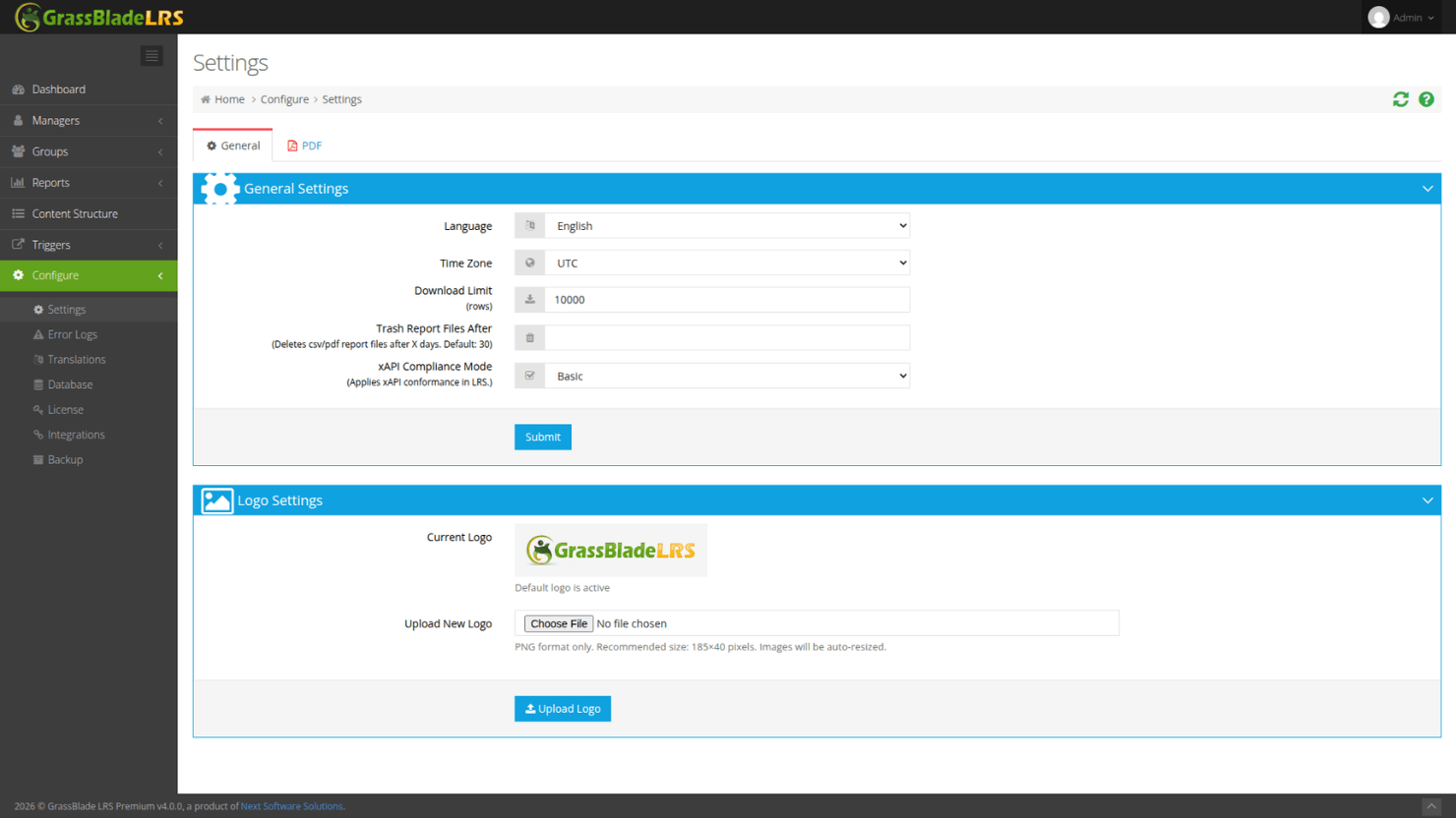The height and width of the screenshot is (819, 1456).
Task: Click the 'Default logo is active' text
Action: (x=563, y=588)
